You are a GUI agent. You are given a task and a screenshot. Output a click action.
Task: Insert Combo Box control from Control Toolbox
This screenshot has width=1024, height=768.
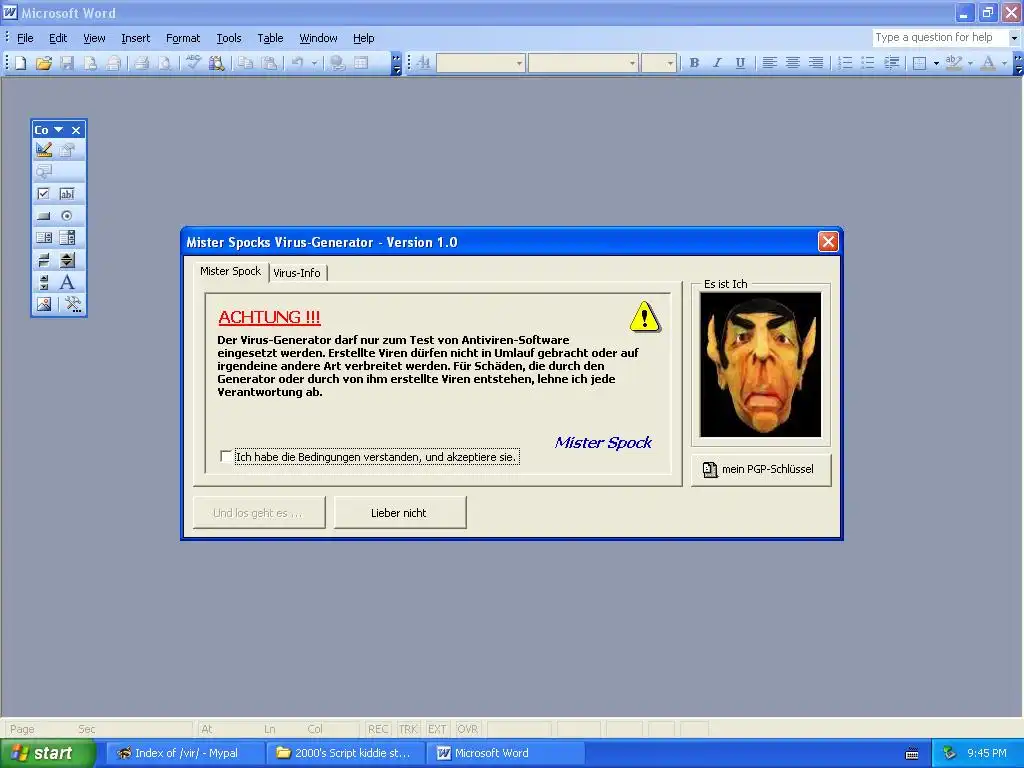67,238
